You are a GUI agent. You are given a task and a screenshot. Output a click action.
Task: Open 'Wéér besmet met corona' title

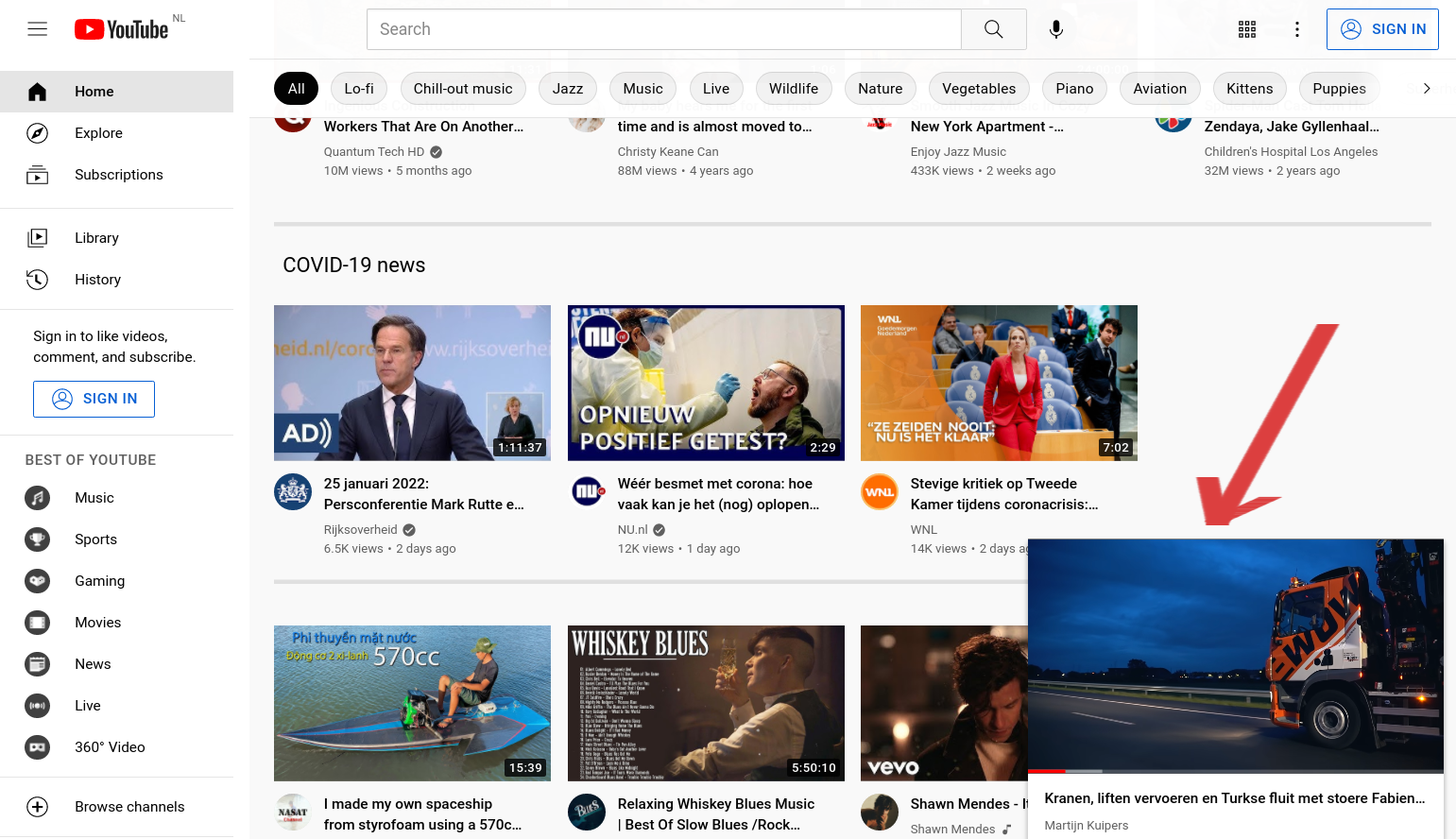tap(718, 494)
